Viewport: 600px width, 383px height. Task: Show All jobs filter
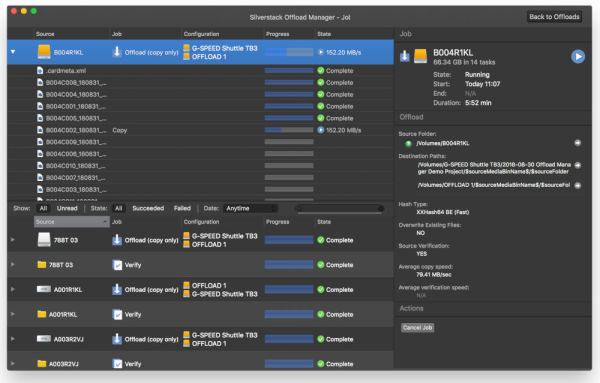tap(43, 208)
